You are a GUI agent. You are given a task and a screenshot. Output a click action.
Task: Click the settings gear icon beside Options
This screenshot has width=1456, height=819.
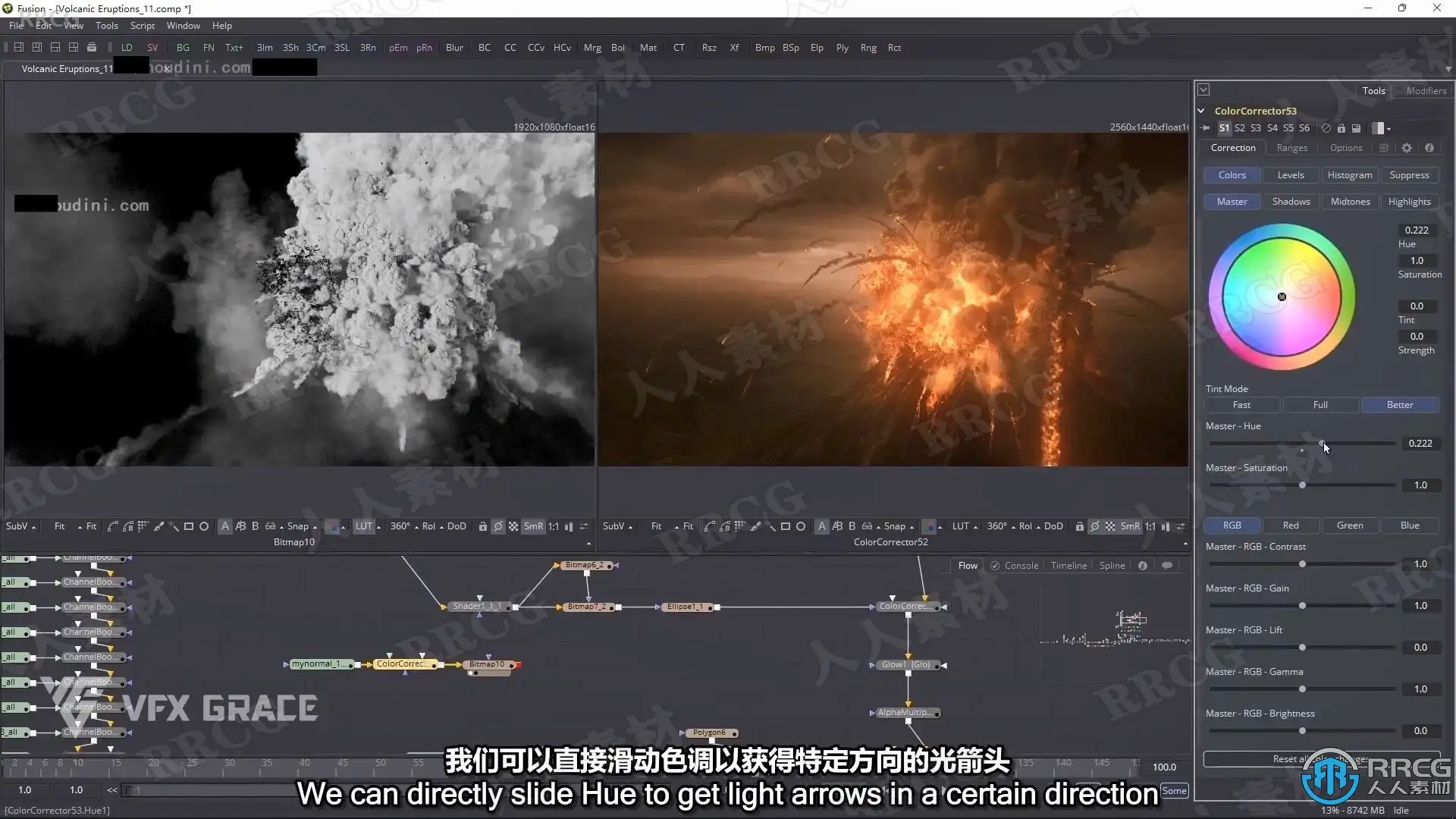(x=1407, y=148)
